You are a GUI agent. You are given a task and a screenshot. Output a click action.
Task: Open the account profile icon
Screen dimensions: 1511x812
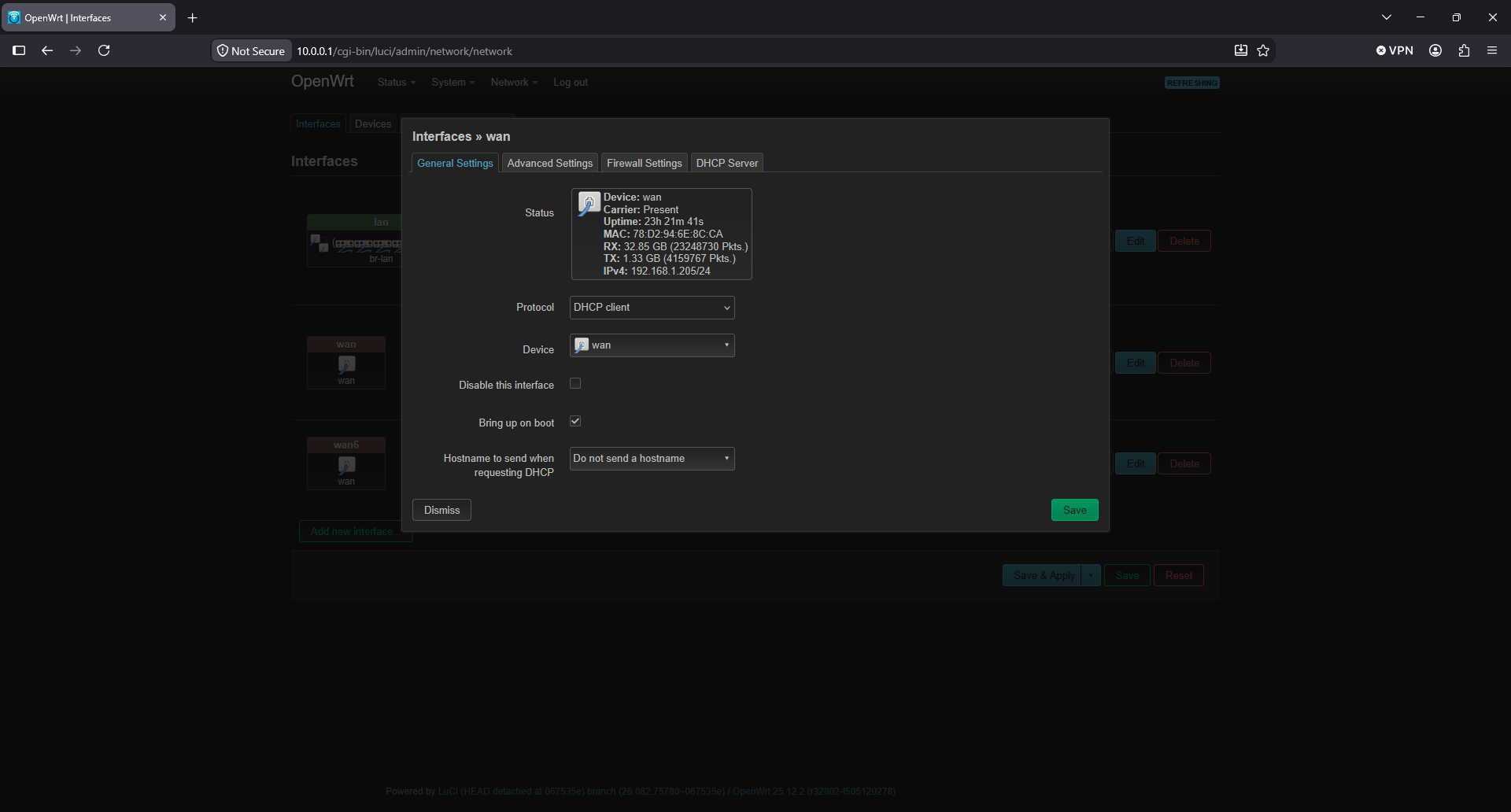[1435, 50]
